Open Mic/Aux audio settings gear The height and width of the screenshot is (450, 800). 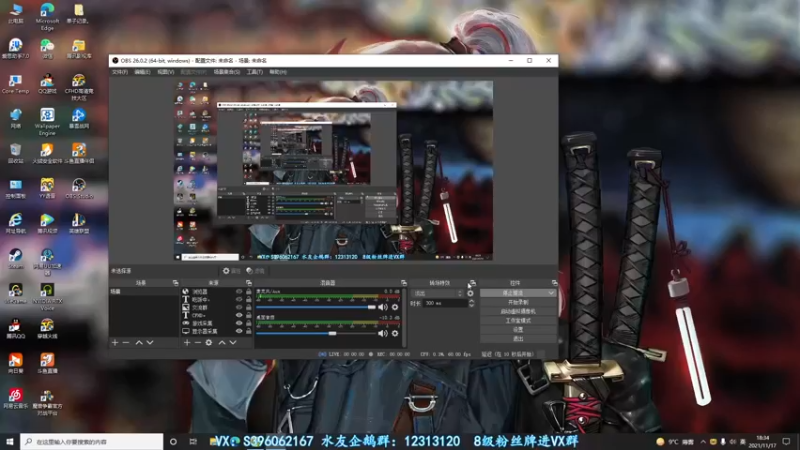point(395,307)
